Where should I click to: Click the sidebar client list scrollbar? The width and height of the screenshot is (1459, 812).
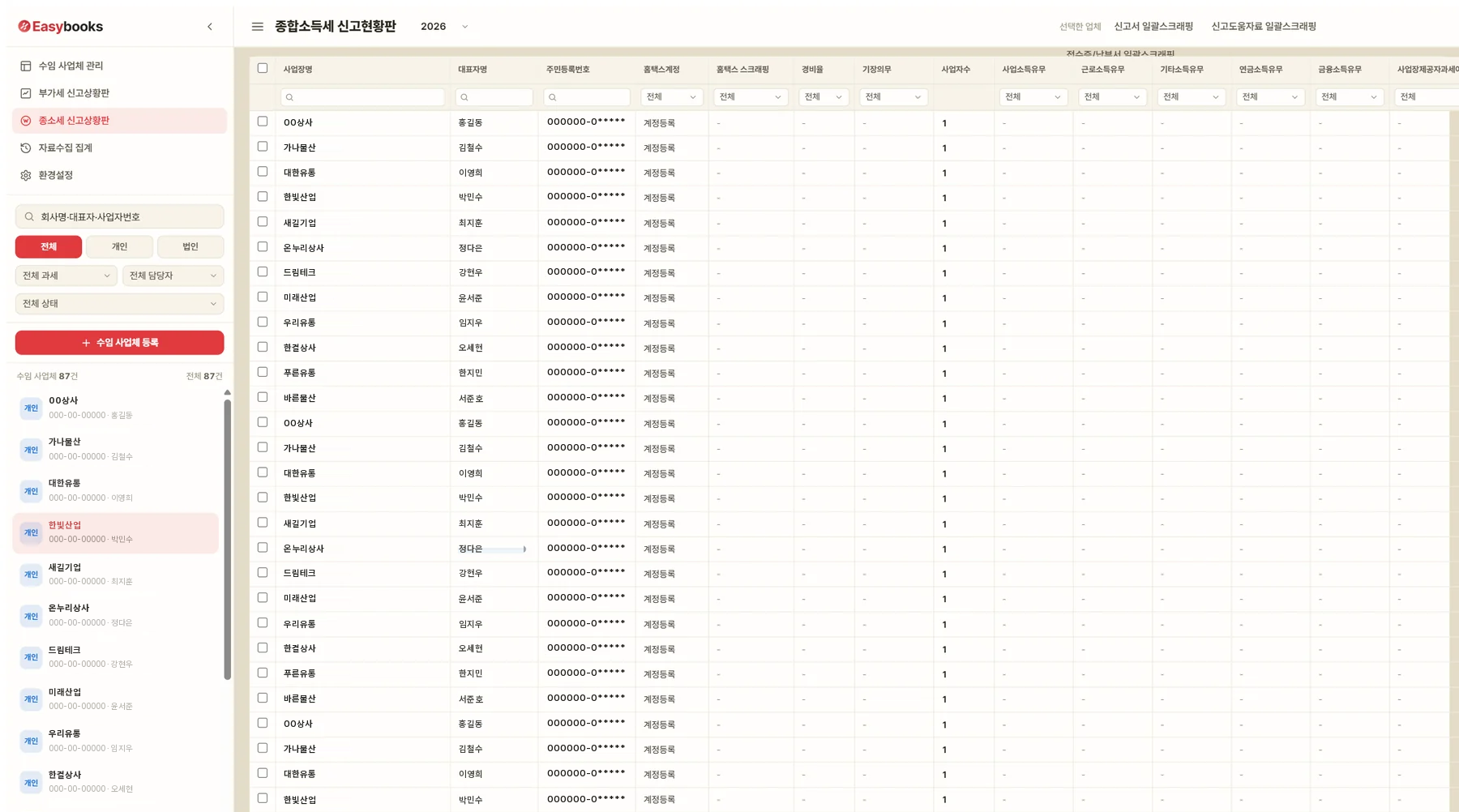point(228,539)
